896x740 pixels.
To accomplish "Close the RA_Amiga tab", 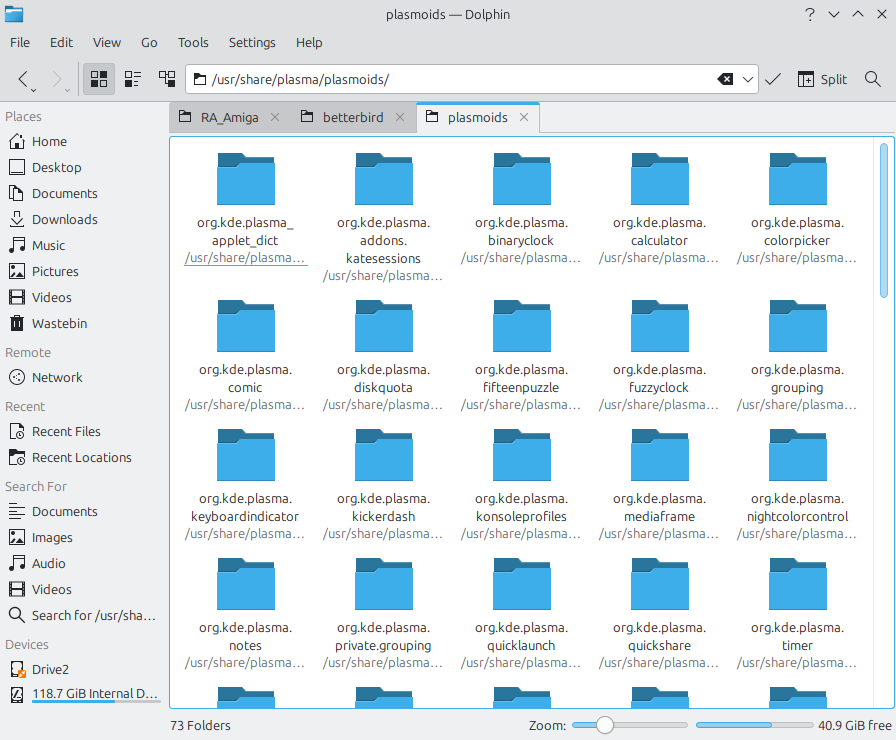I will click(277, 117).
